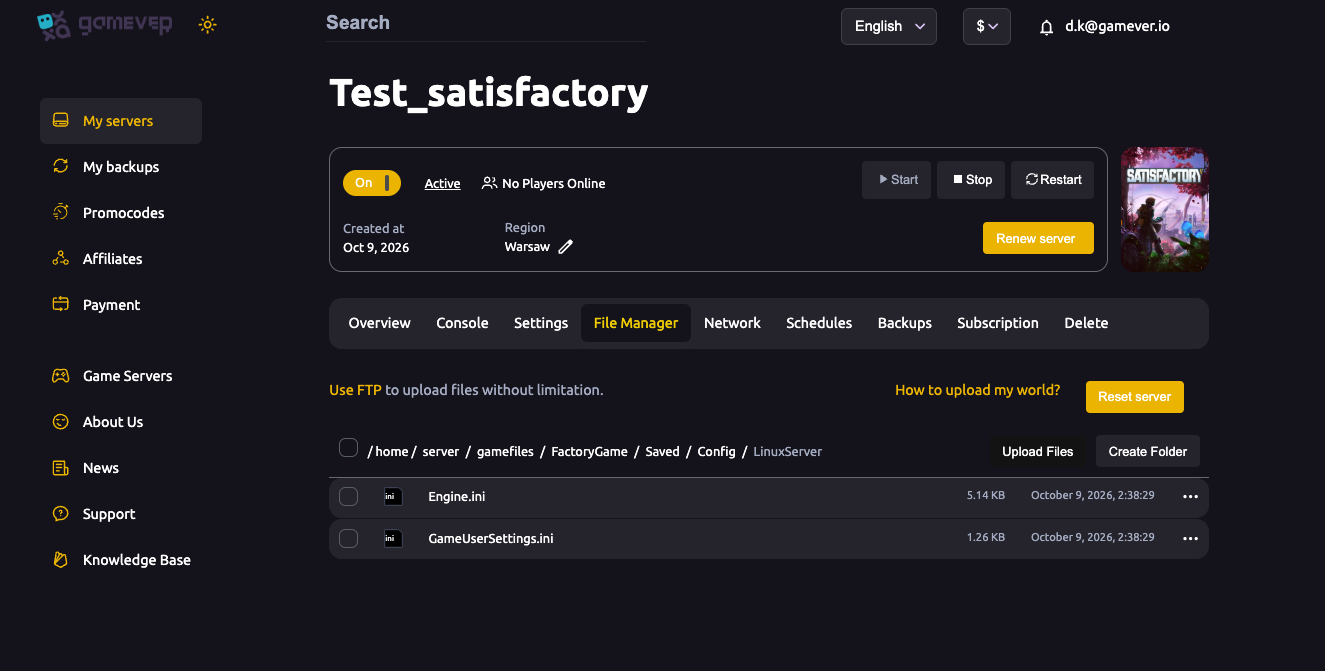Image resolution: width=1325 pixels, height=671 pixels.
Task: Click the Payment sidebar icon
Action: coord(61,305)
